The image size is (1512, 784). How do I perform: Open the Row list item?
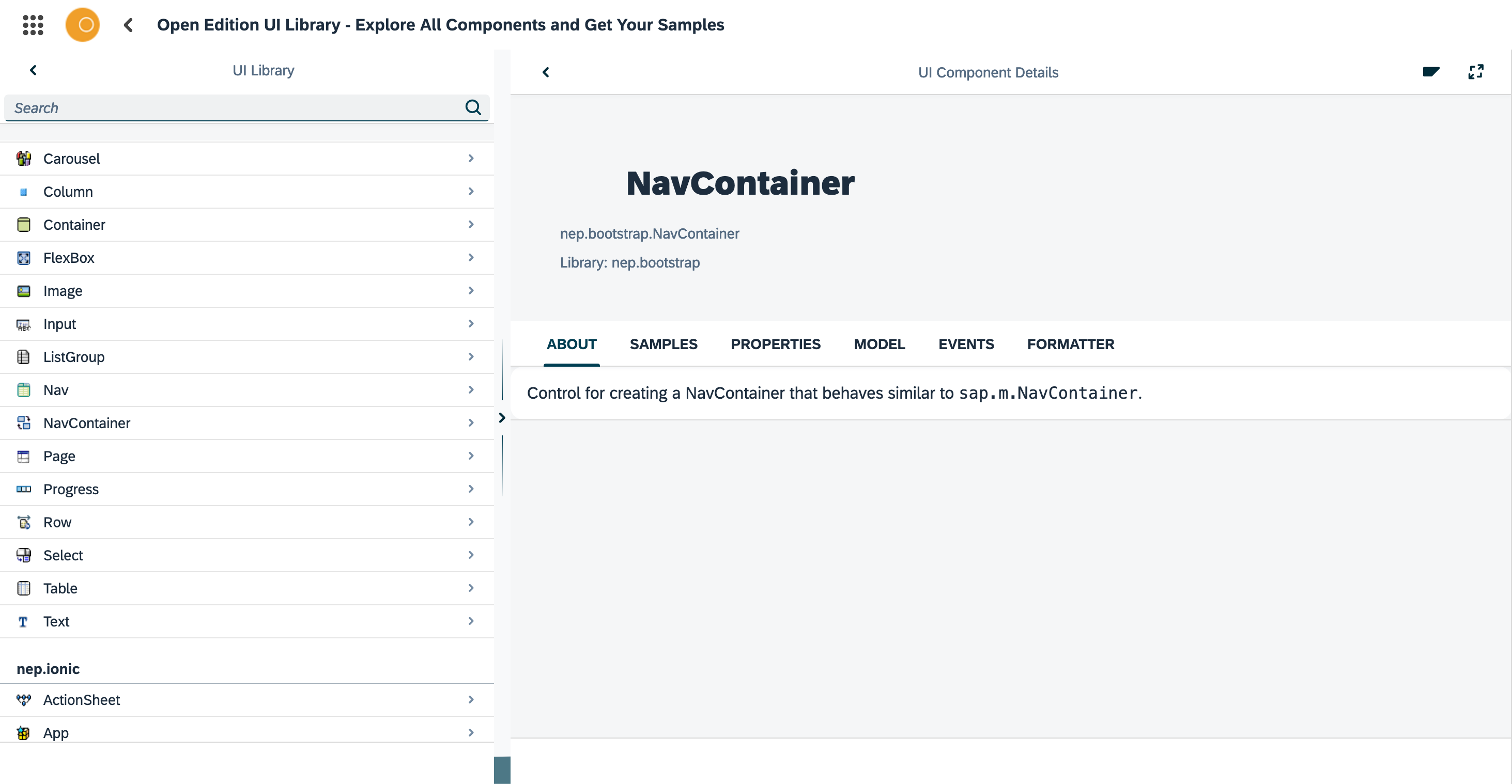[246, 522]
